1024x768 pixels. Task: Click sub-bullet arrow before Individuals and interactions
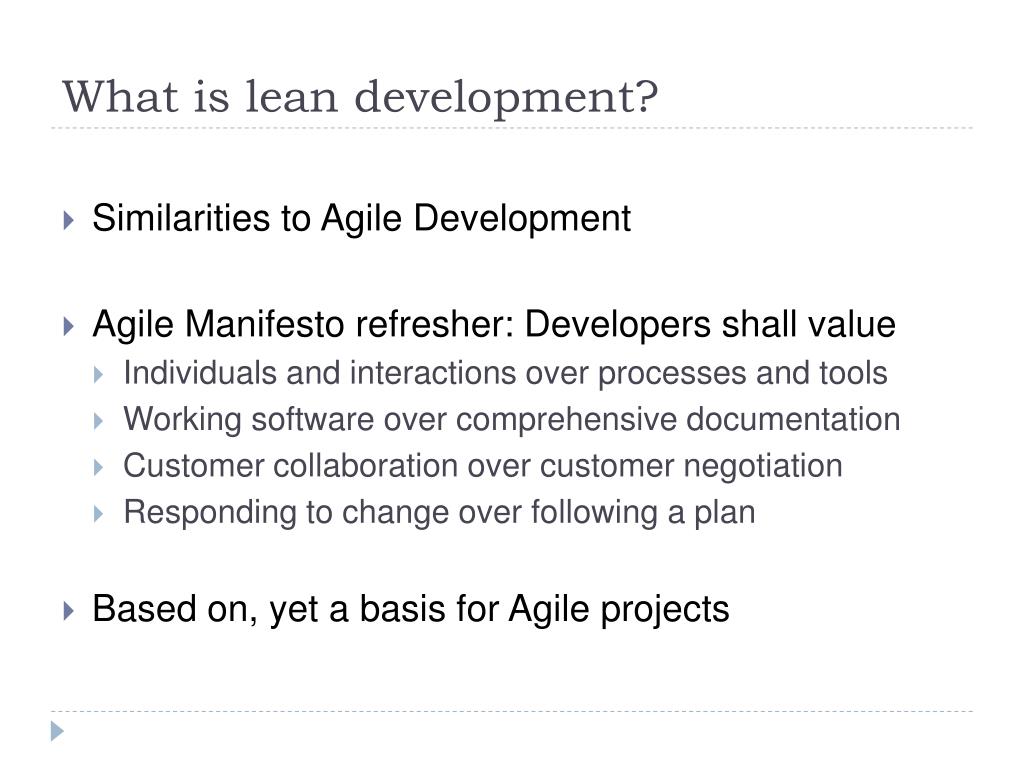pyautogui.click(x=99, y=375)
